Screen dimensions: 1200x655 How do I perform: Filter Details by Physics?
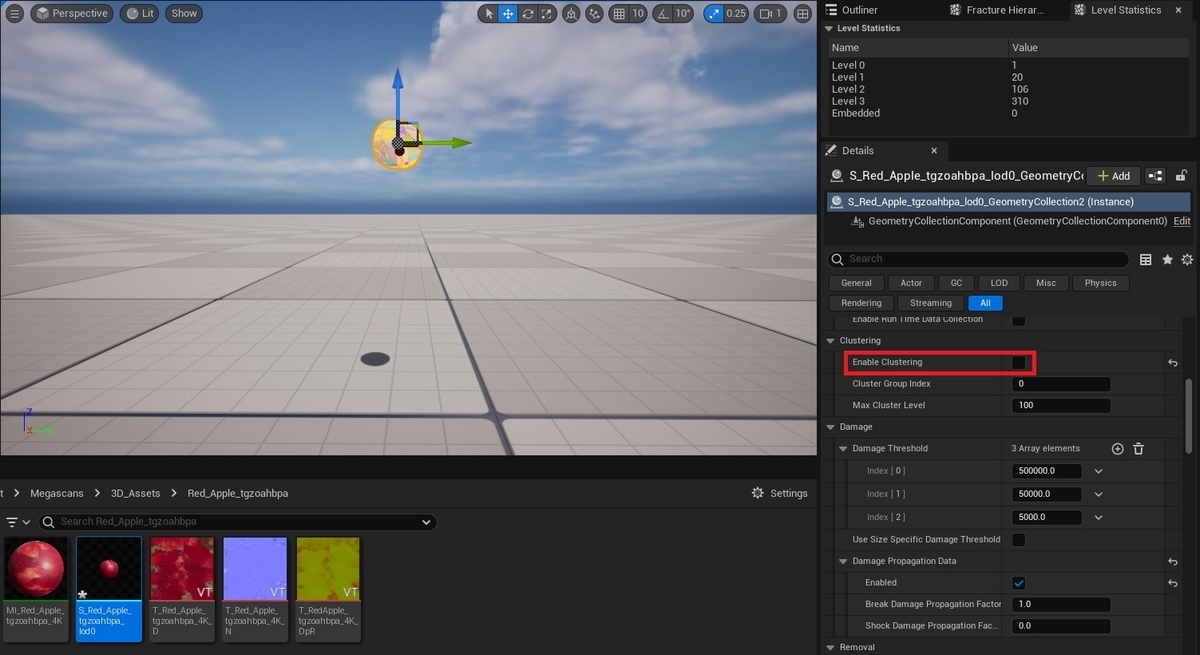click(x=1100, y=283)
